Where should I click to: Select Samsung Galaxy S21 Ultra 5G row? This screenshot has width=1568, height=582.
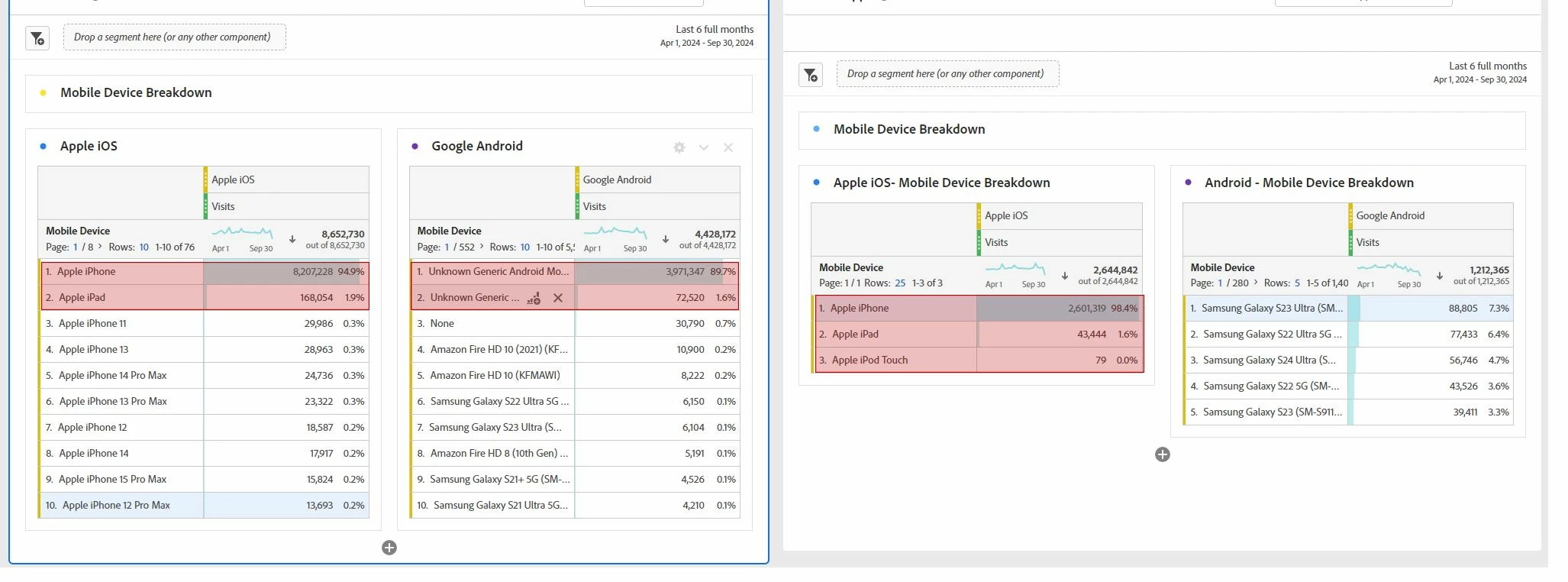575,506
